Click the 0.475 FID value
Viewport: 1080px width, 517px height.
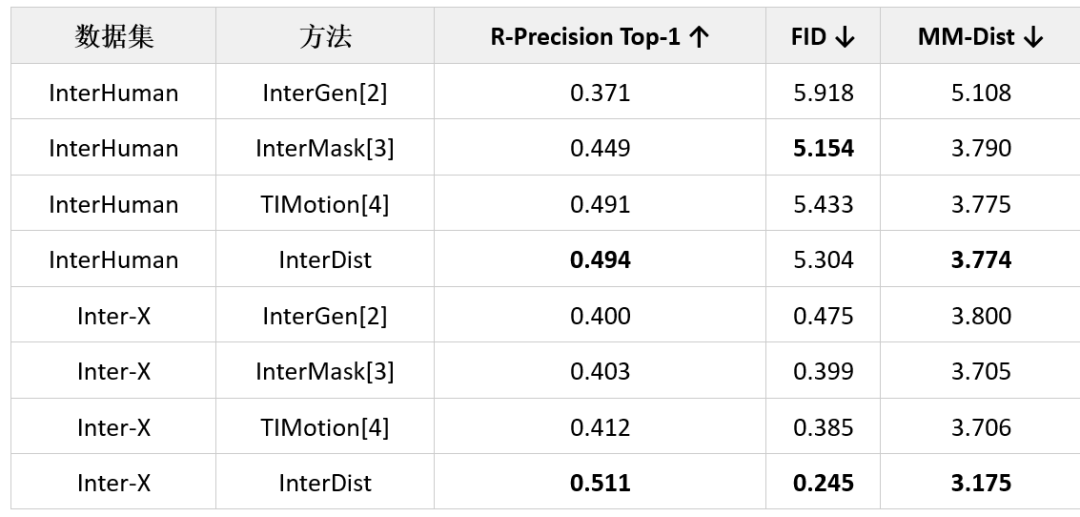pos(823,315)
